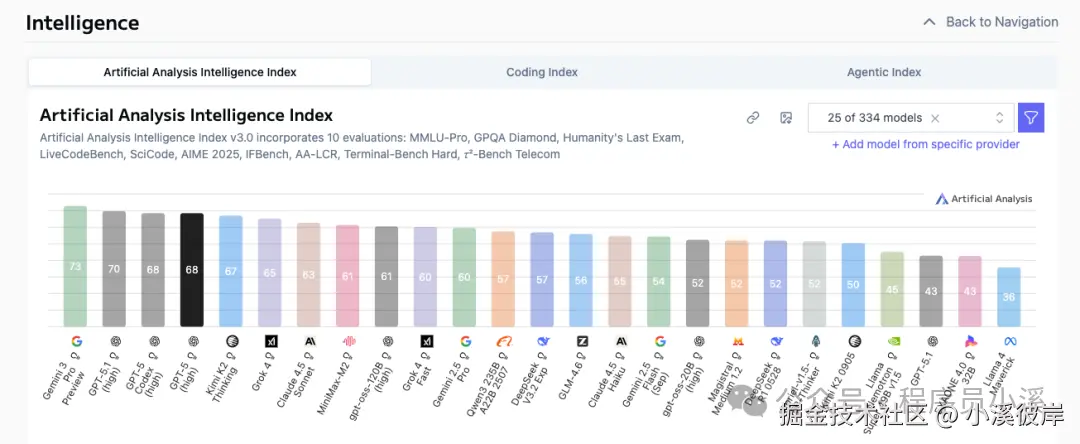The height and width of the screenshot is (444, 1080).
Task: Clear the 25 of 334 models selection
Action: [935, 118]
